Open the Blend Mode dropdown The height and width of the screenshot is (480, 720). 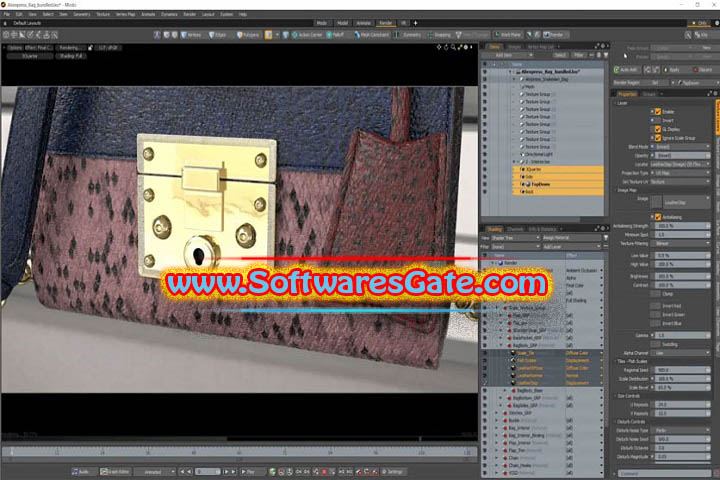[682, 147]
